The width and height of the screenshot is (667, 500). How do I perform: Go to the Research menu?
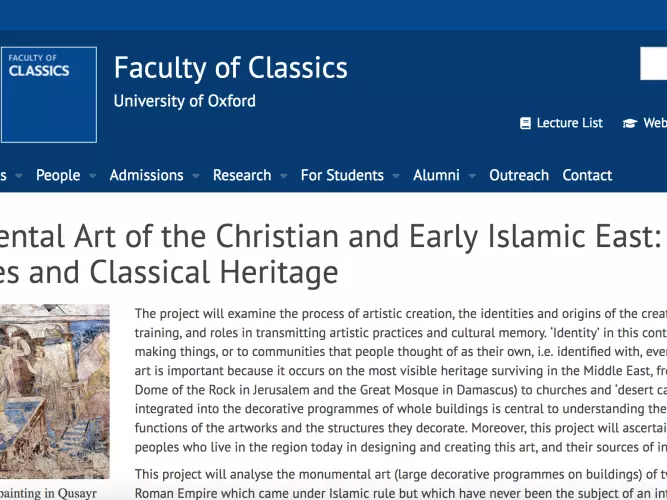click(x=242, y=175)
